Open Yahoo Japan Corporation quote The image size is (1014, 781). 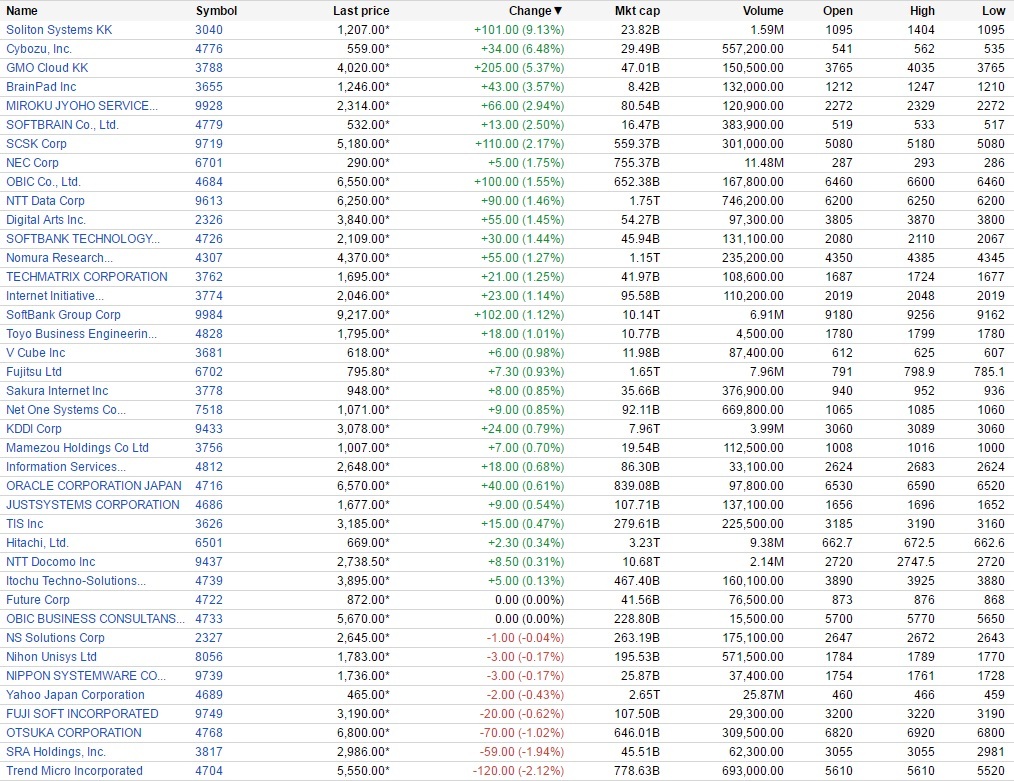click(x=75, y=695)
